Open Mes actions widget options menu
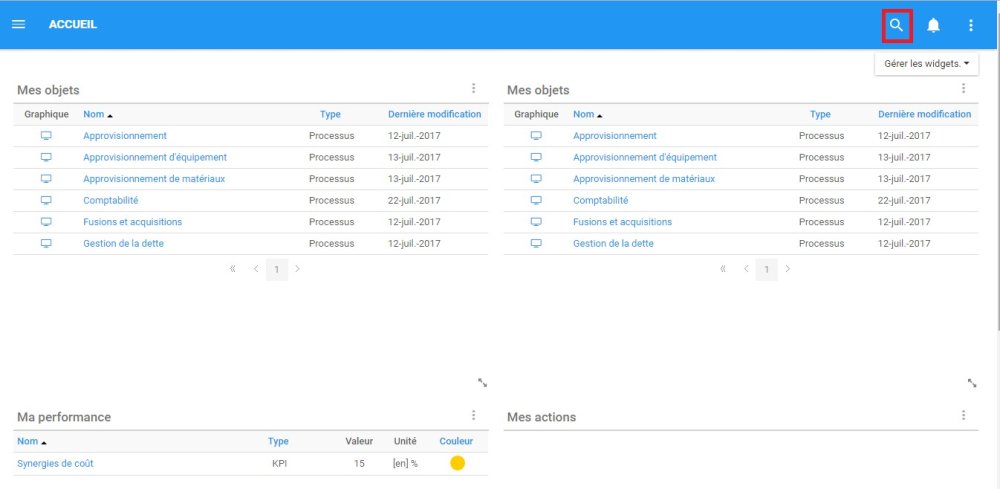Screen dimensions: 1000x489 click(963, 416)
